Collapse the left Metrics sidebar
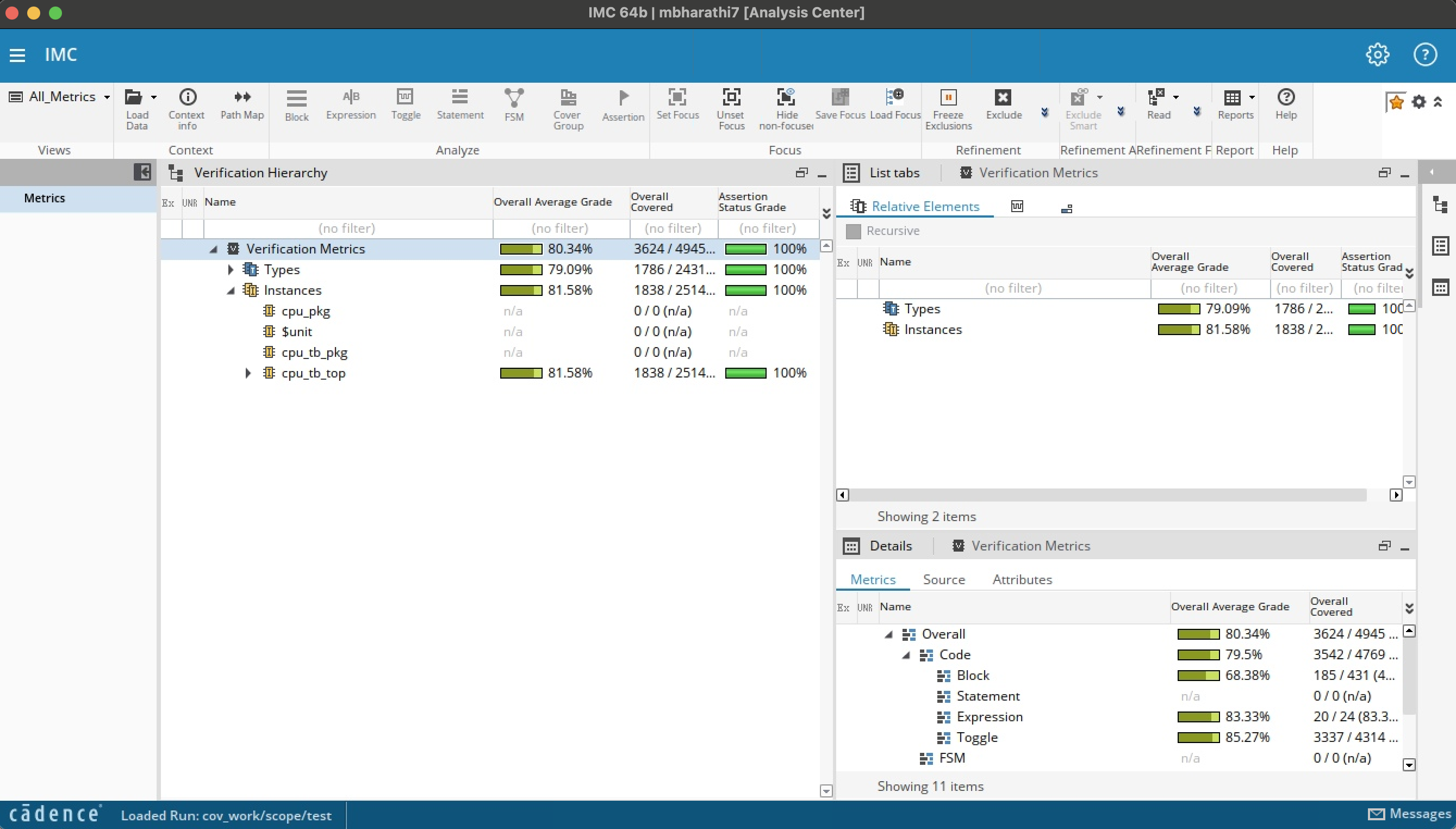This screenshot has height=829, width=1456. pos(142,172)
